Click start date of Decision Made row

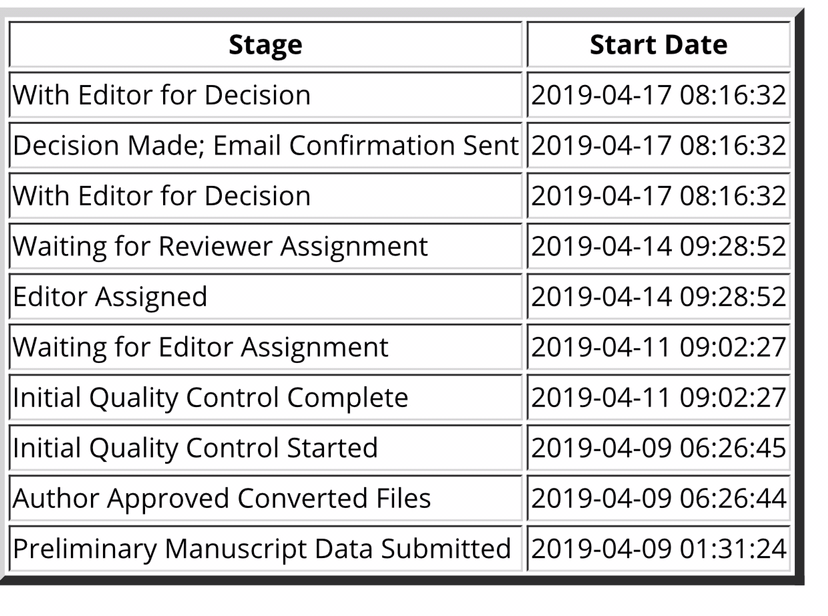click(658, 146)
